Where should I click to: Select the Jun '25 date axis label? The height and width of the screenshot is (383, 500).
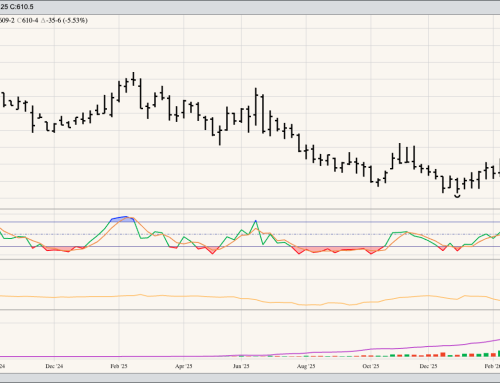pos(241,366)
